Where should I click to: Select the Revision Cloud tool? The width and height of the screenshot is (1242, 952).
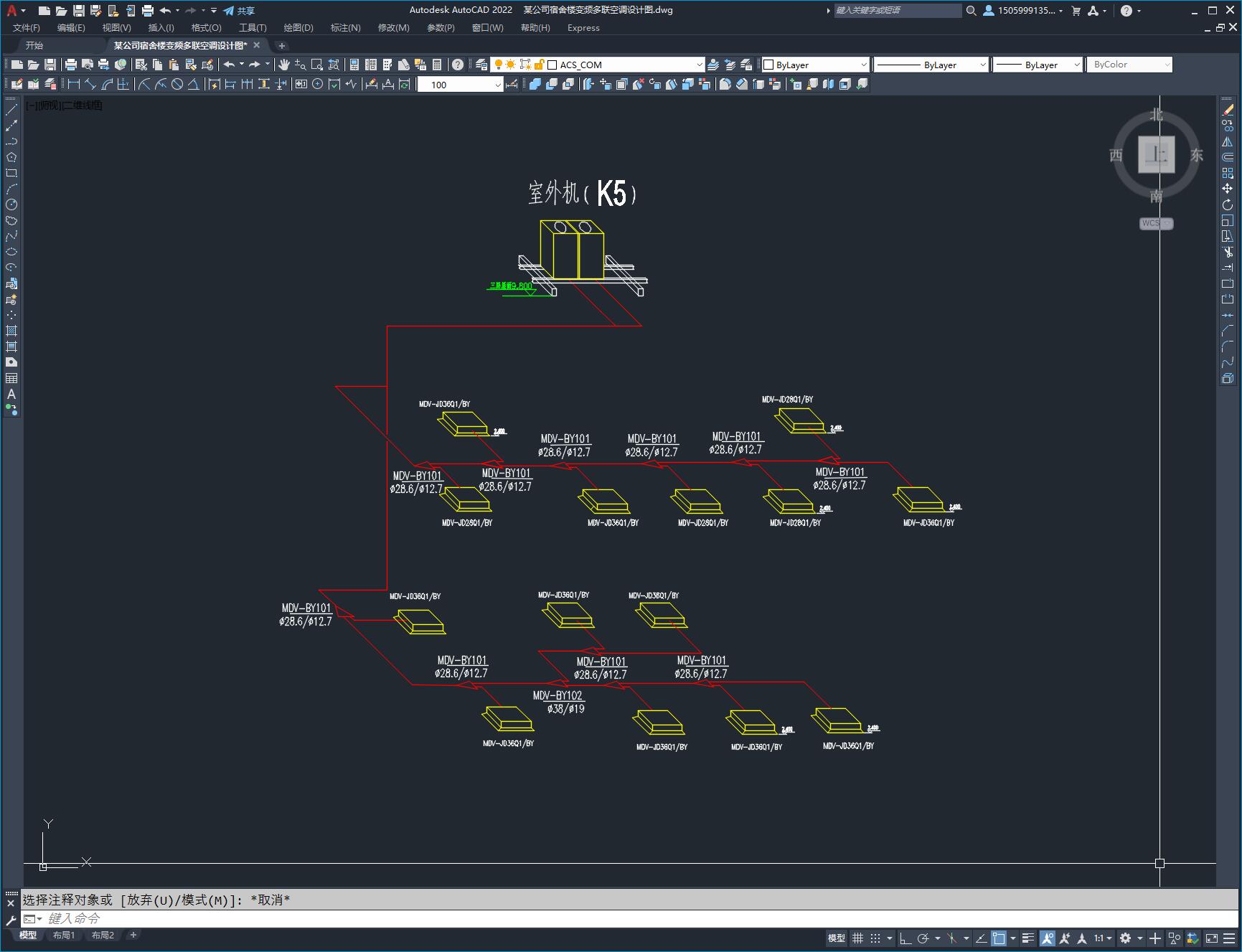11,220
